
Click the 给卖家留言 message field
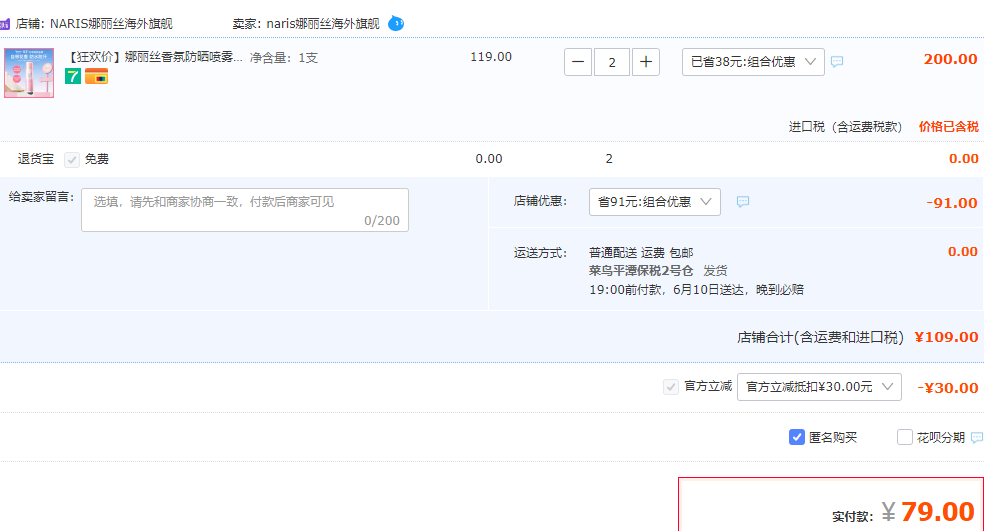pos(245,210)
